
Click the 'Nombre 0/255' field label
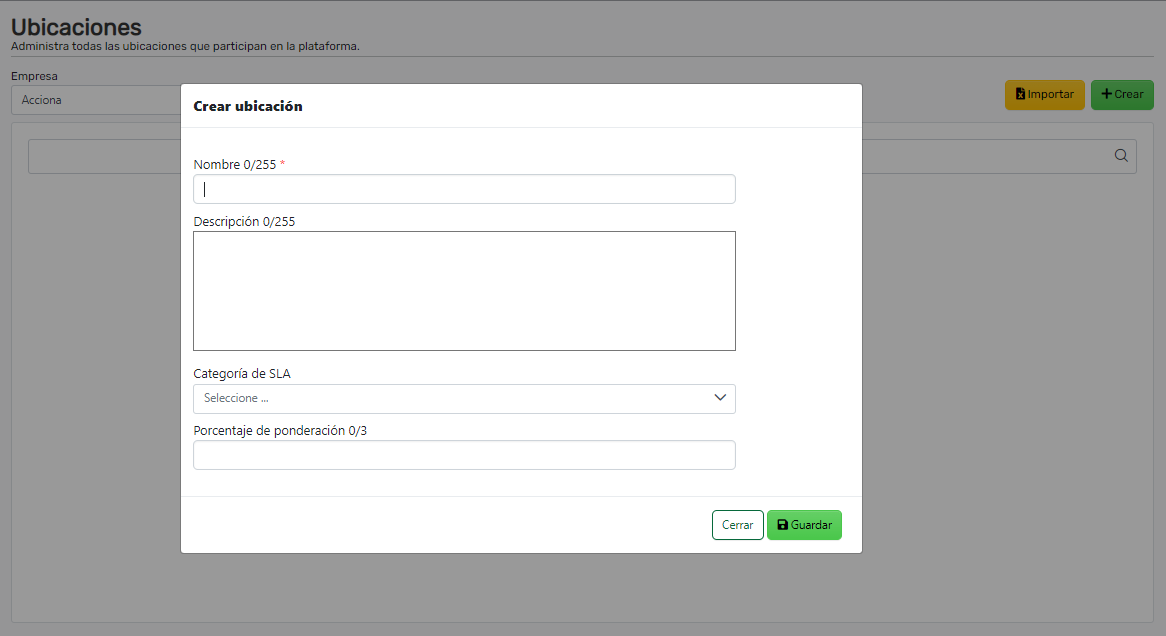point(234,165)
